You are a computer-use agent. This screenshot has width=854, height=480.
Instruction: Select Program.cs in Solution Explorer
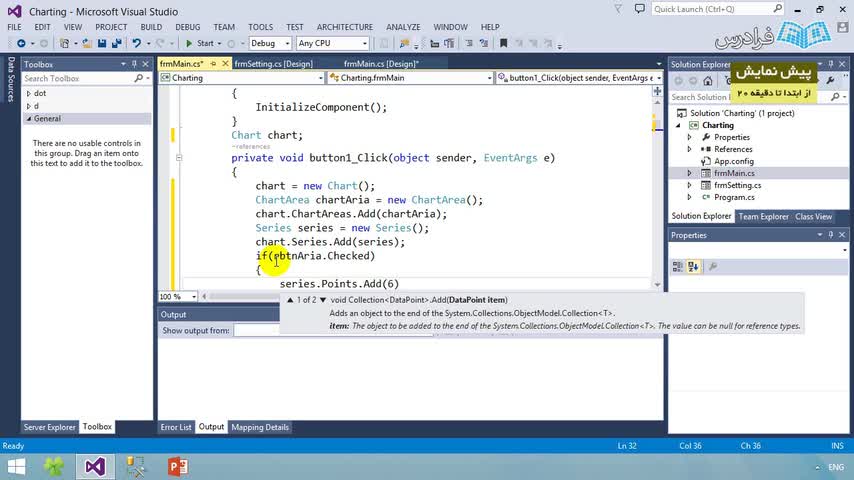[734, 197]
